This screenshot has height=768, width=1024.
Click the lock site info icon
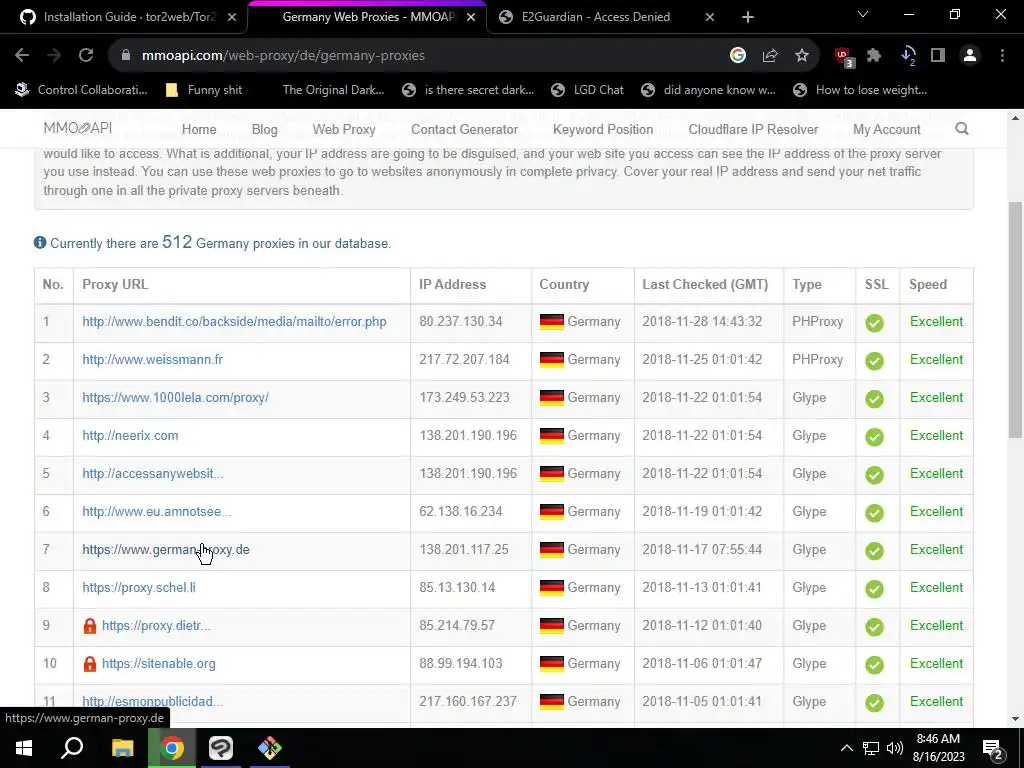coord(126,56)
